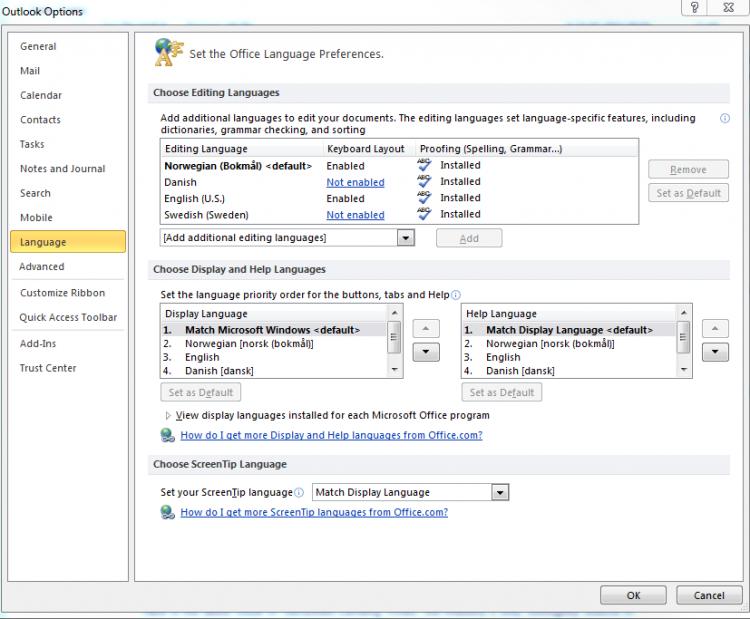
Task: Click the Help question mark in title bar
Action: click(x=693, y=8)
